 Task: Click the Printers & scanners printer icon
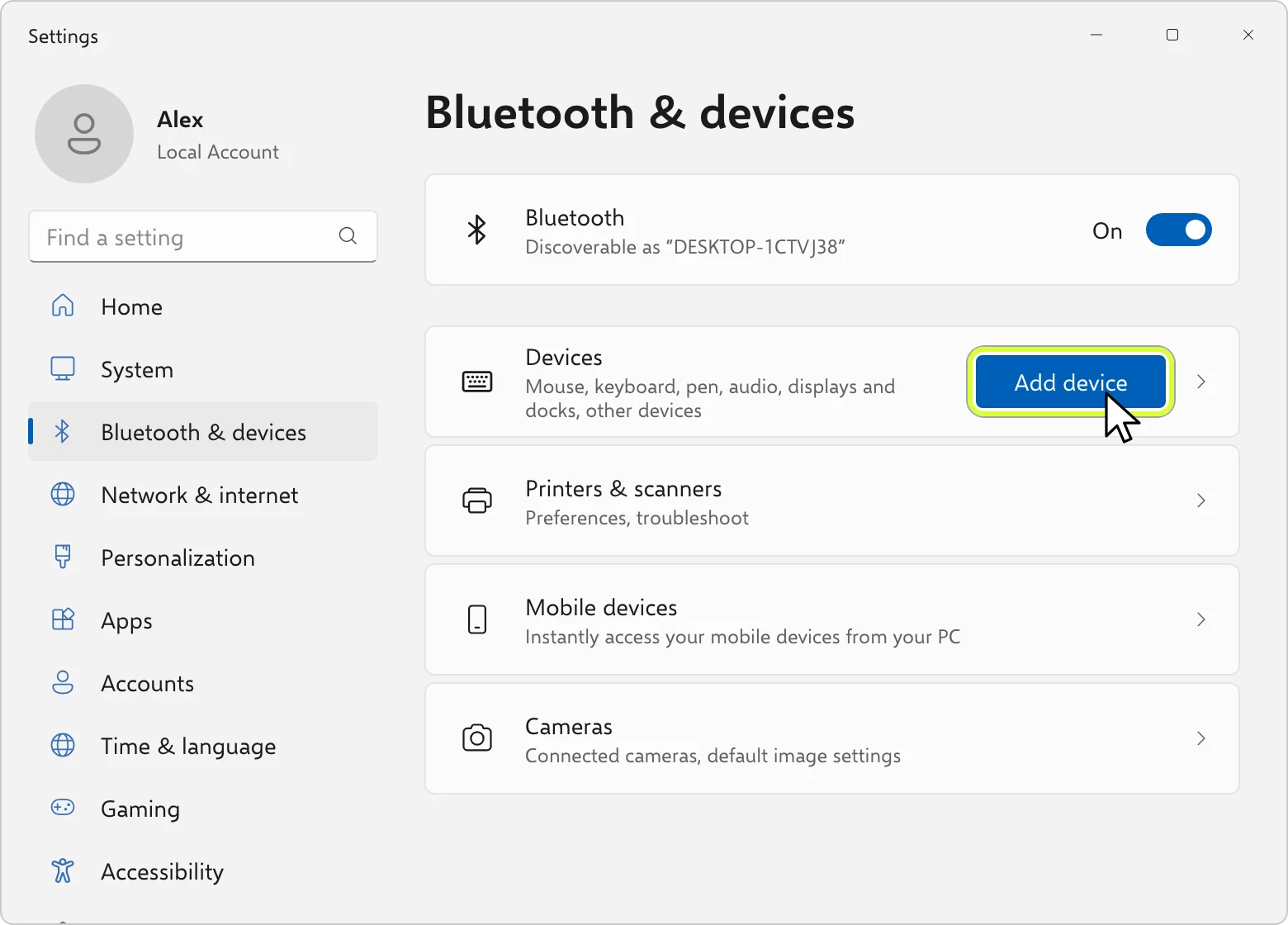[x=477, y=500]
